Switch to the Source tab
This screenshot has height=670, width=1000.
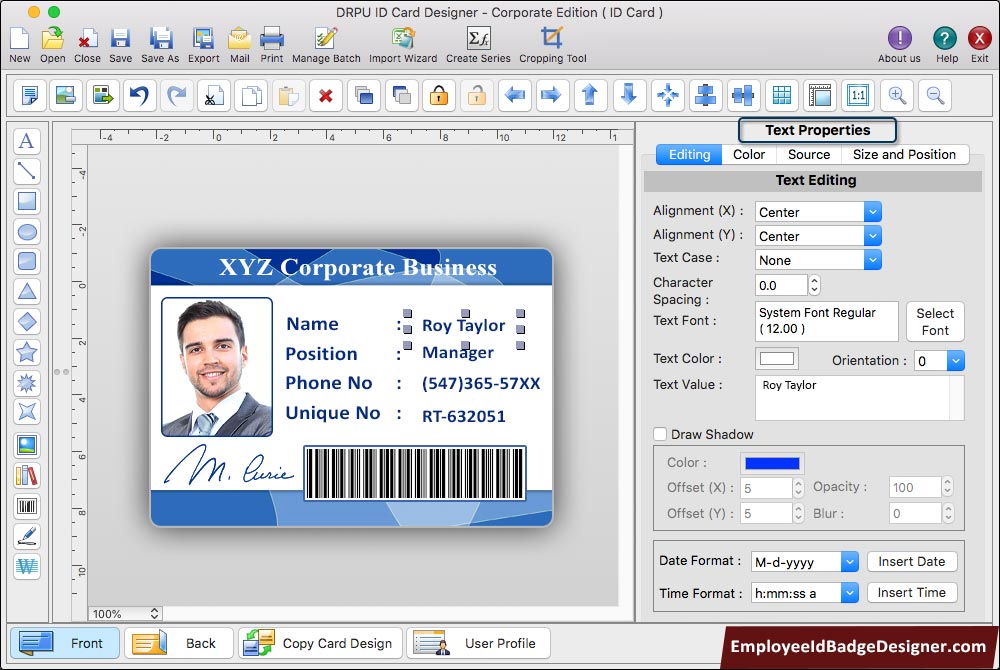(809, 154)
